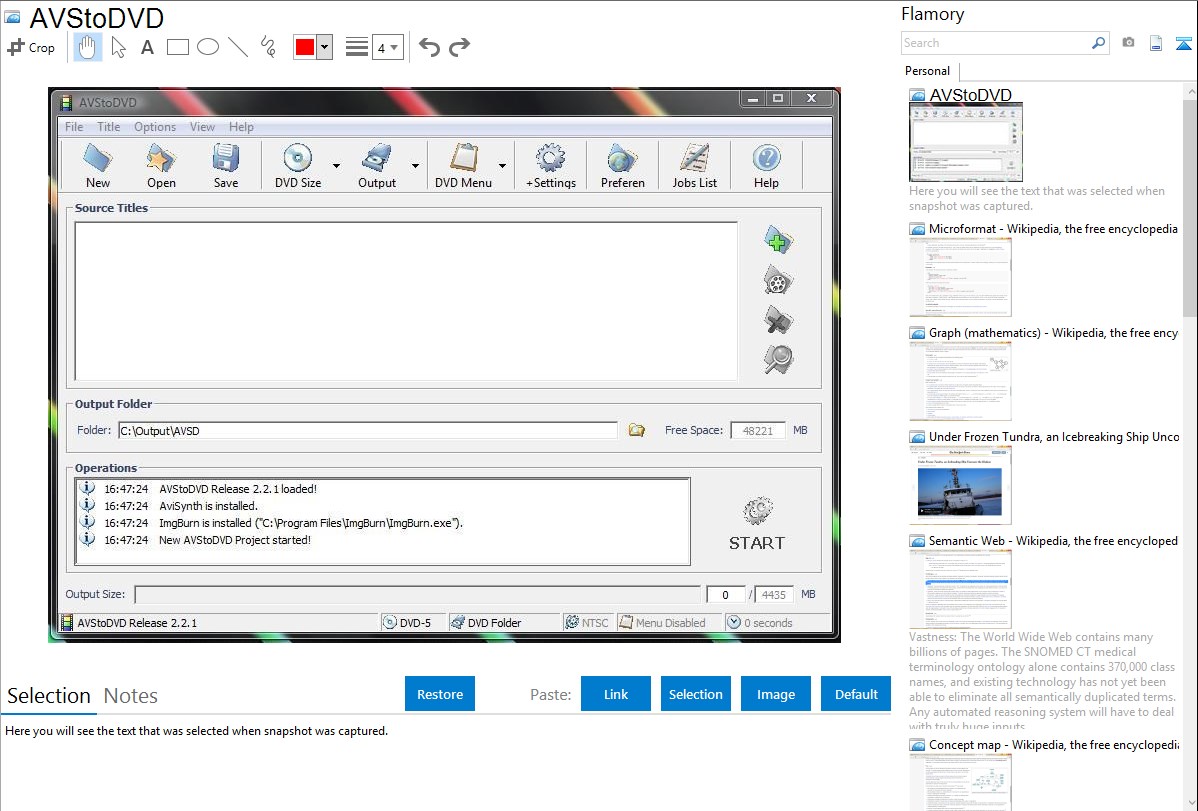The width and height of the screenshot is (1198, 811).
Task: Open the line thickness dropdown
Action: (x=388, y=48)
